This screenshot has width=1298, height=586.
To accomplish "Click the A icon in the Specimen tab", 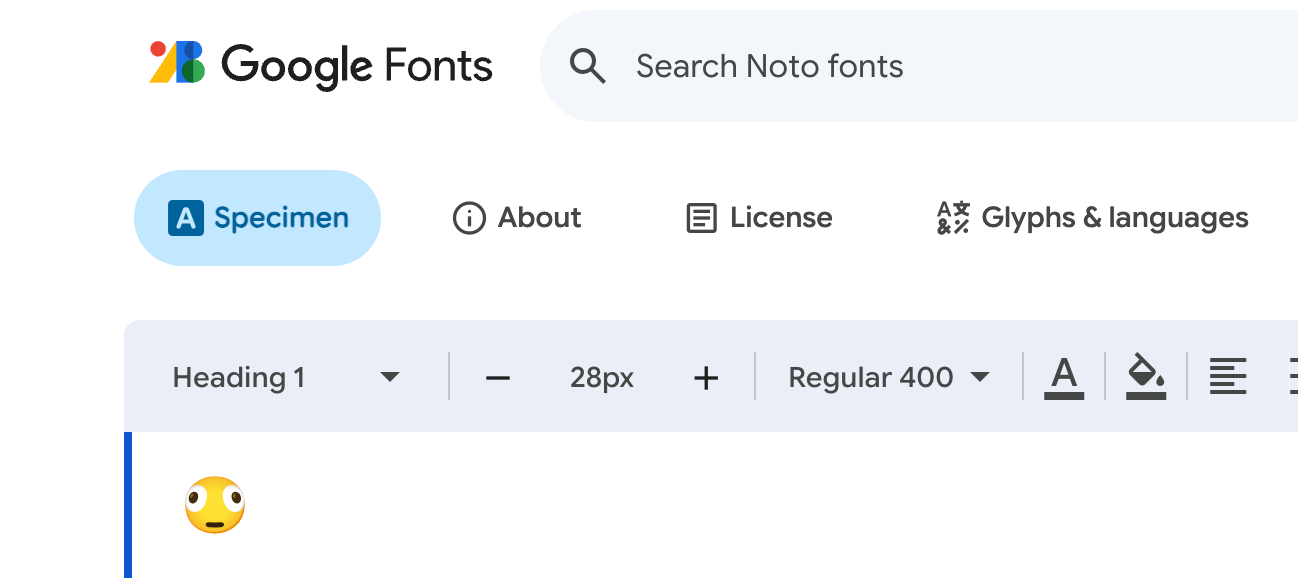I will (x=186, y=218).
